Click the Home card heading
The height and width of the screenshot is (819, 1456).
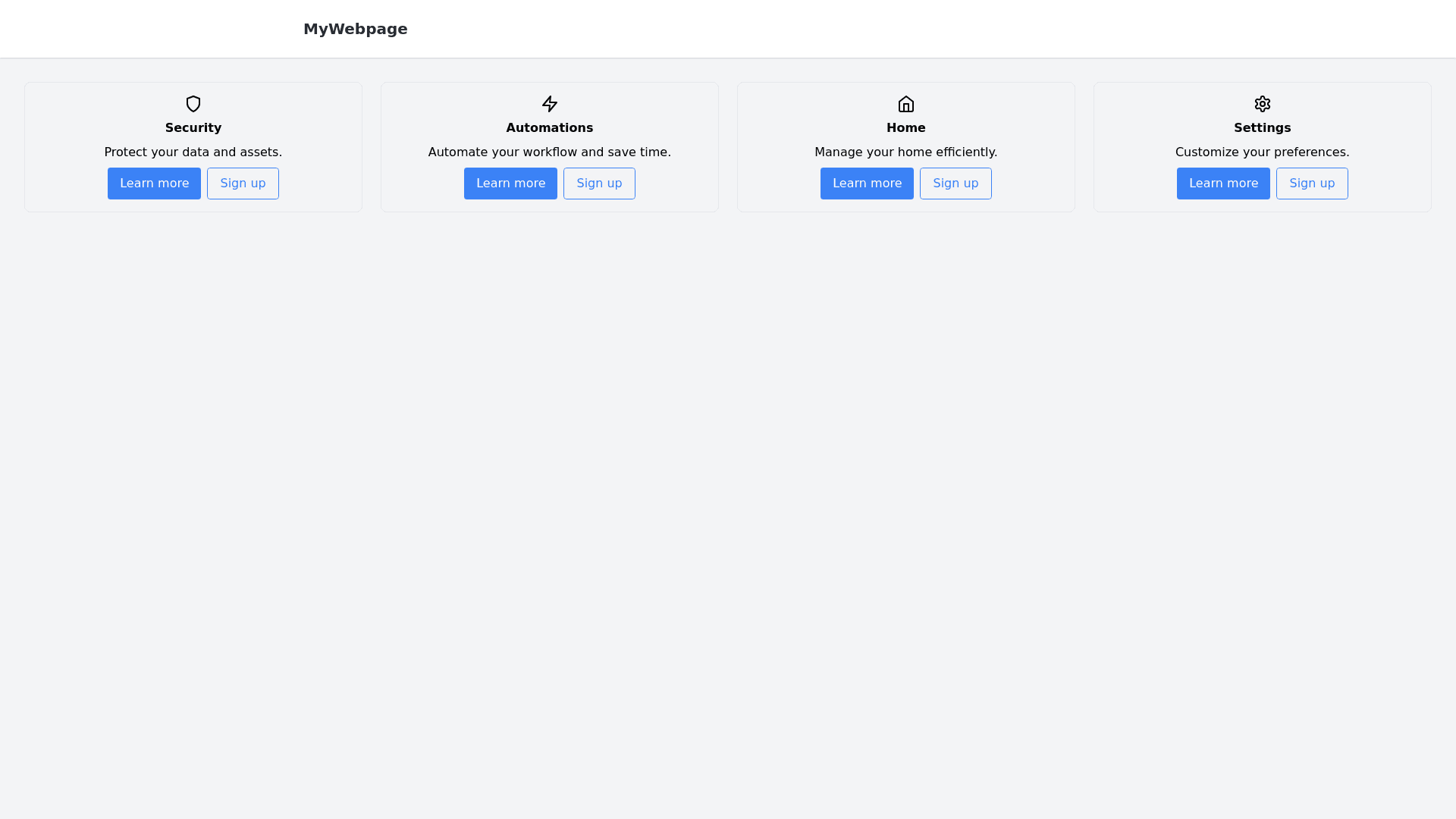tap(906, 128)
